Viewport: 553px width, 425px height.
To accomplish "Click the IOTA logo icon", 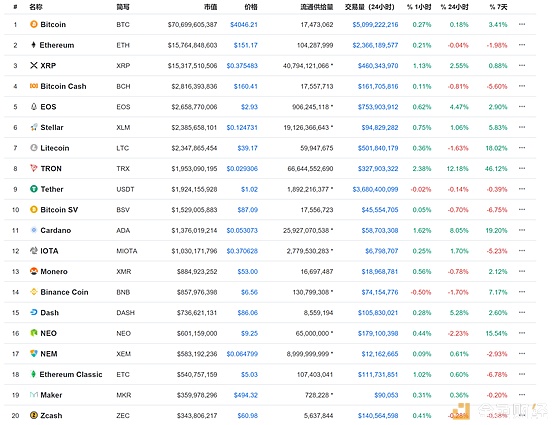I will [x=34, y=251].
